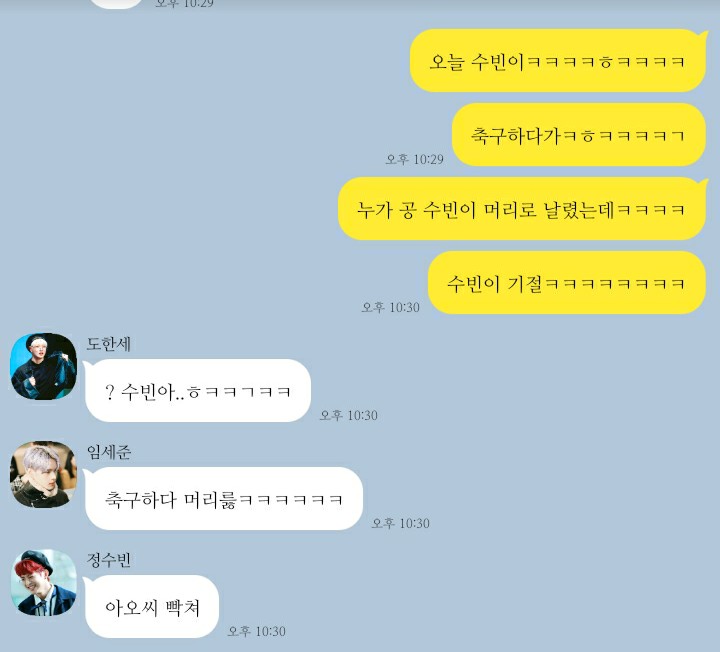720x652 pixels.
Task: Click the timestamp next to 도한세's message
Action: pyautogui.click(x=349, y=415)
